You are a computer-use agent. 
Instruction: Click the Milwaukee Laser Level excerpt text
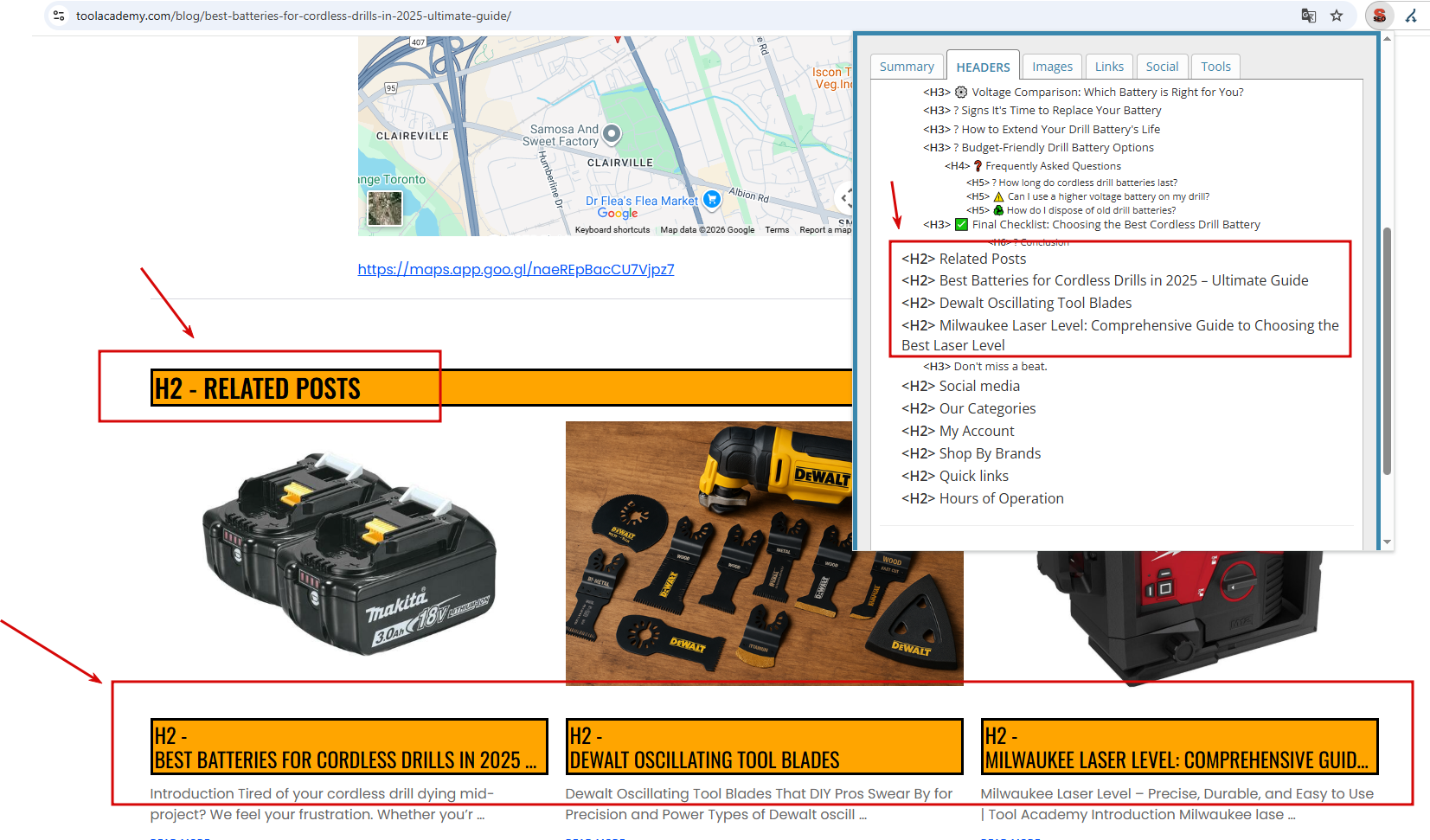(x=1177, y=804)
